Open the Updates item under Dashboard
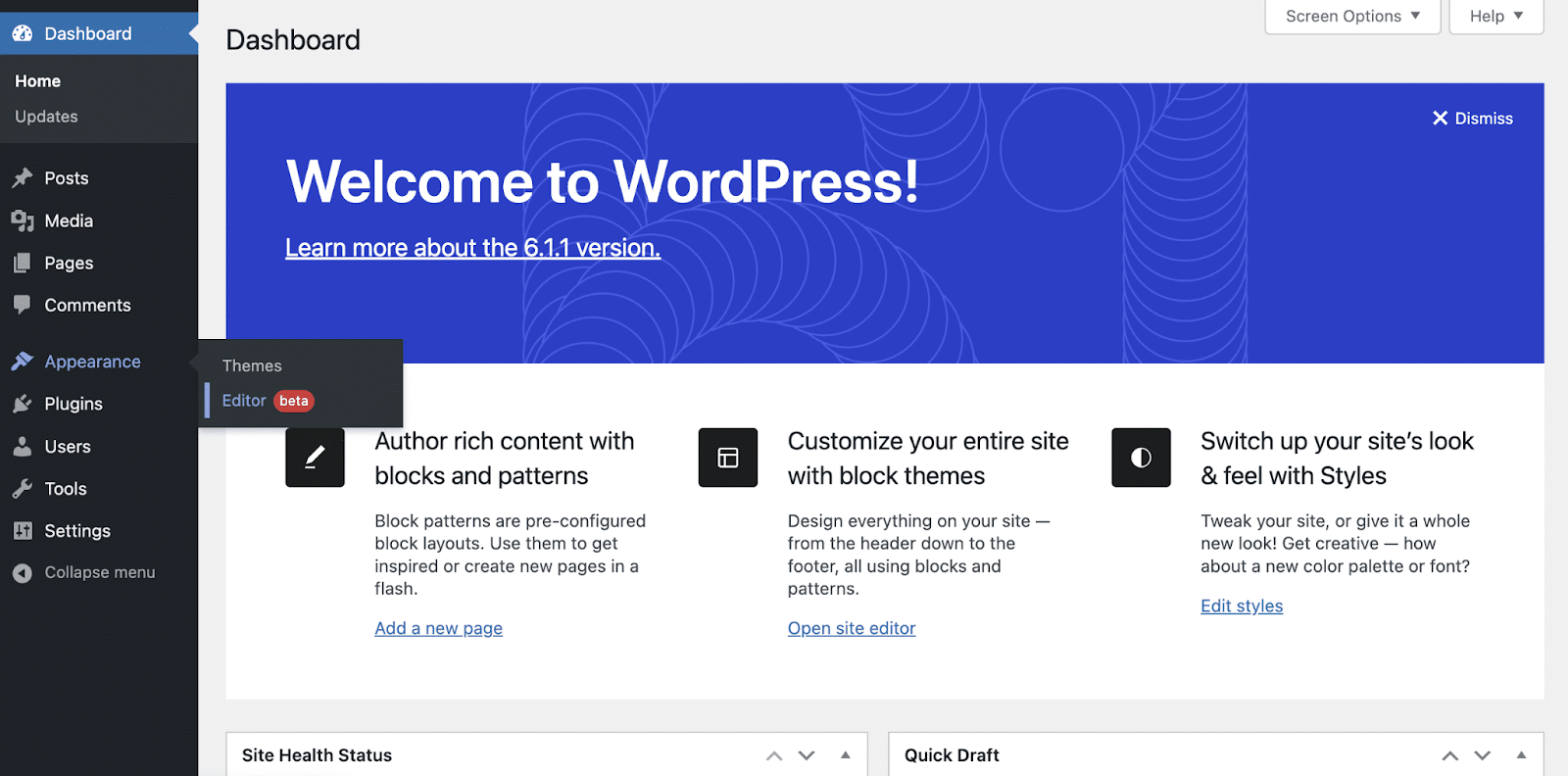Viewport: 1568px width, 776px height. (x=46, y=117)
